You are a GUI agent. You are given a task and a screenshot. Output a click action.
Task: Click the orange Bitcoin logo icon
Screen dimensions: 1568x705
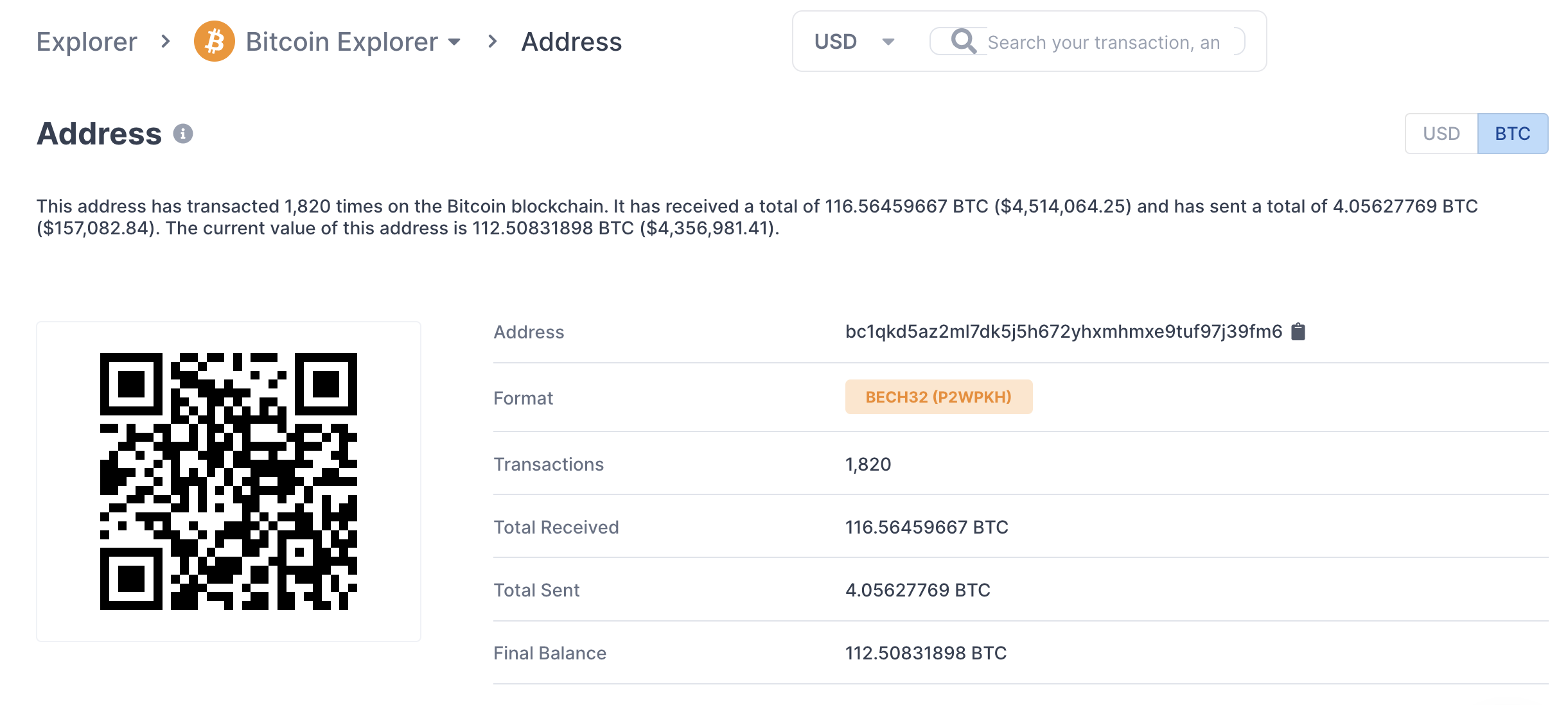coord(215,42)
